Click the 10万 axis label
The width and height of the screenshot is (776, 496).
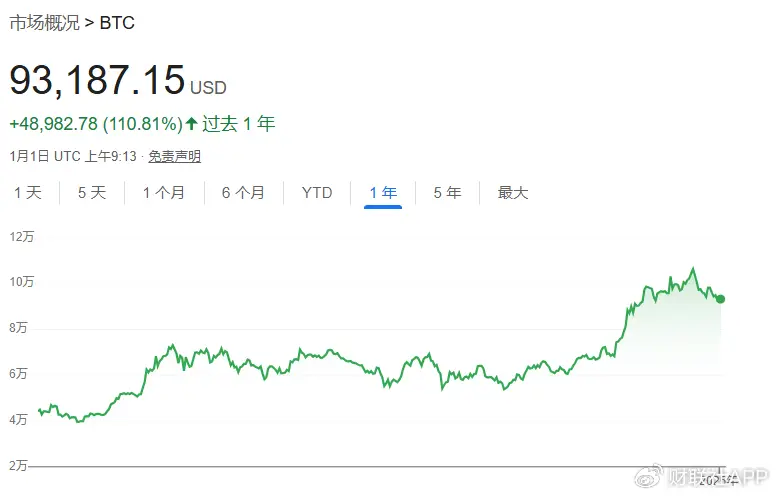[22, 282]
